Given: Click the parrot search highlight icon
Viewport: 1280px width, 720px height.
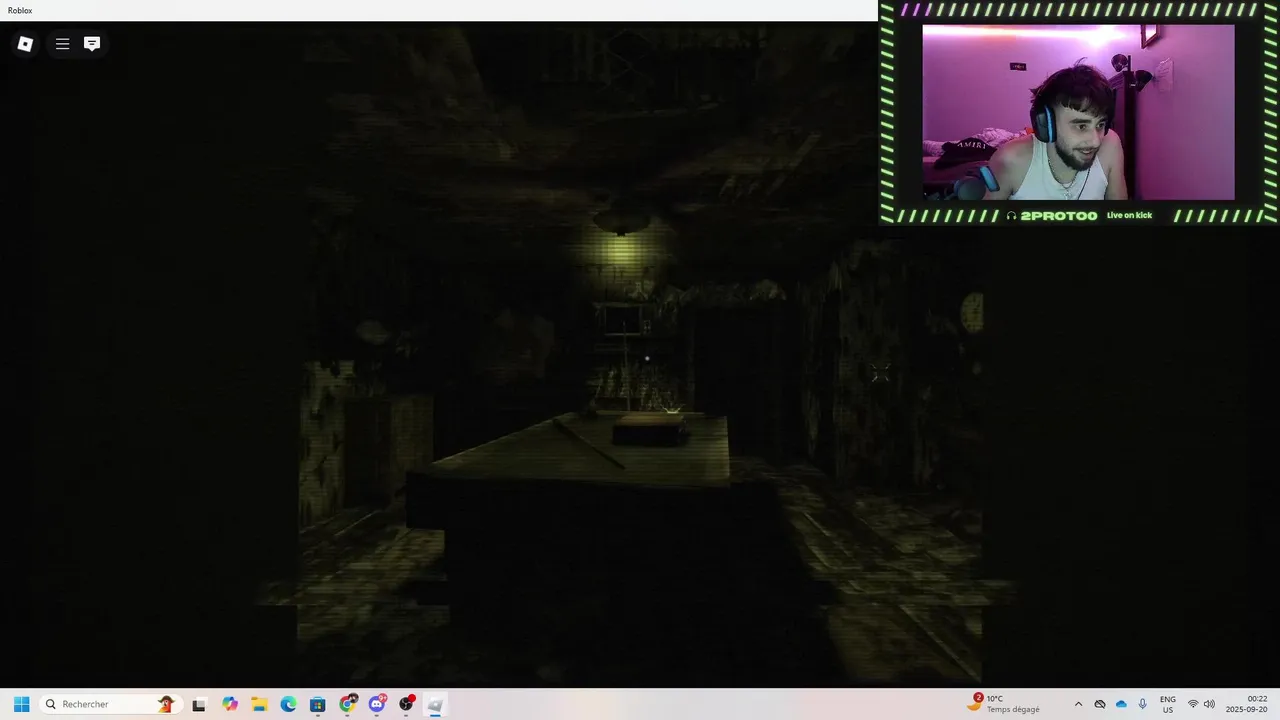Looking at the screenshot, I should (166, 704).
